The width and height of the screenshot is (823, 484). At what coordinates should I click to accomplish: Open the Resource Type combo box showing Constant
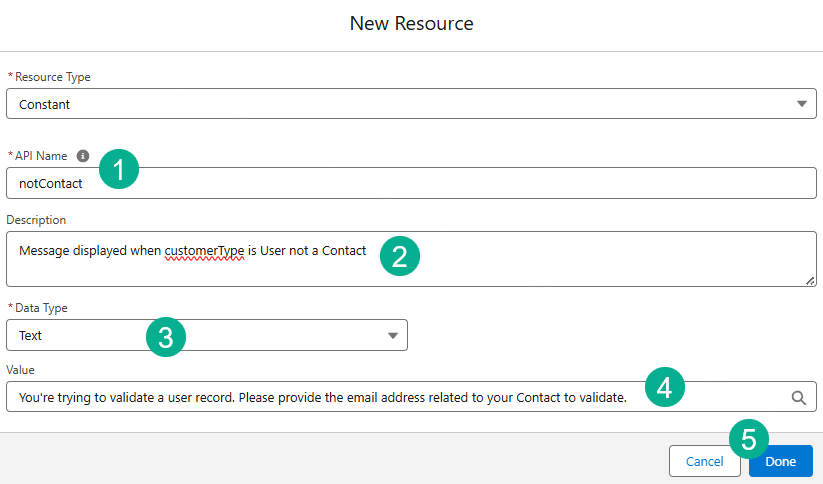[400, 104]
